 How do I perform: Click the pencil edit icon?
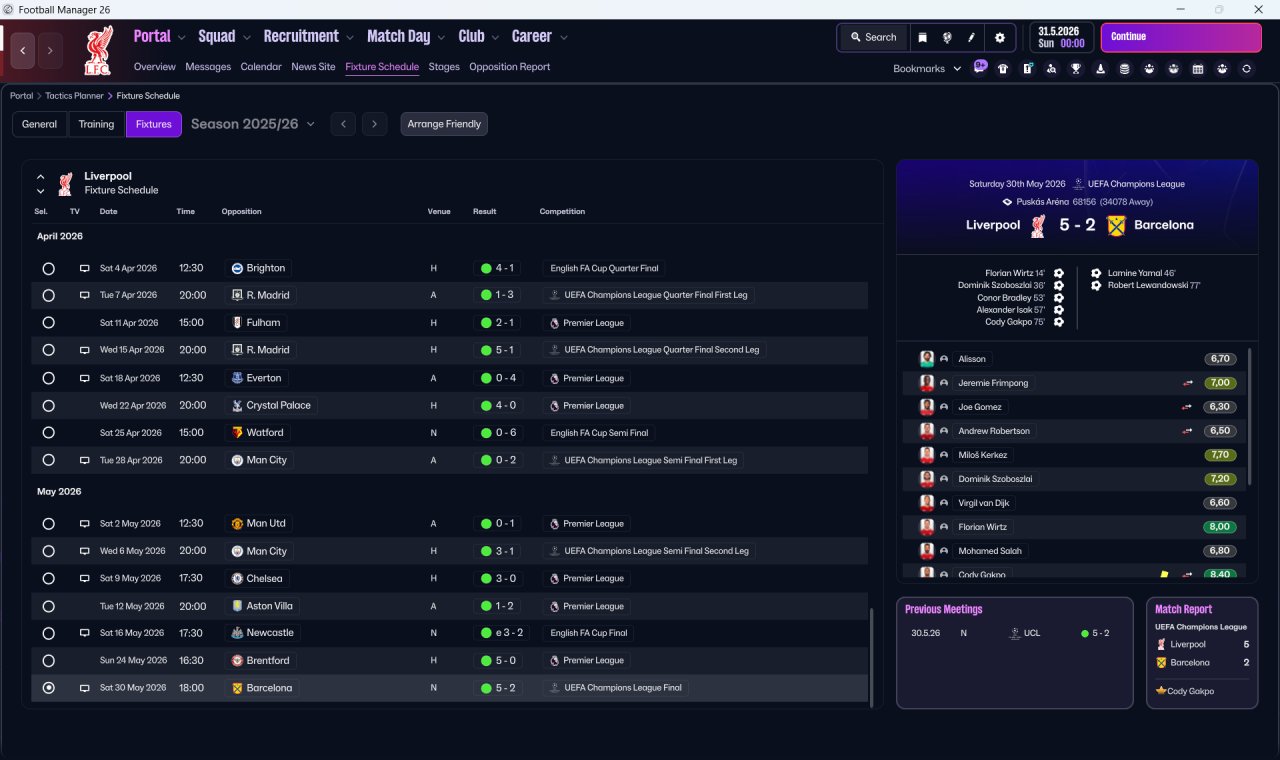pyautogui.click(x=971, y=37)
